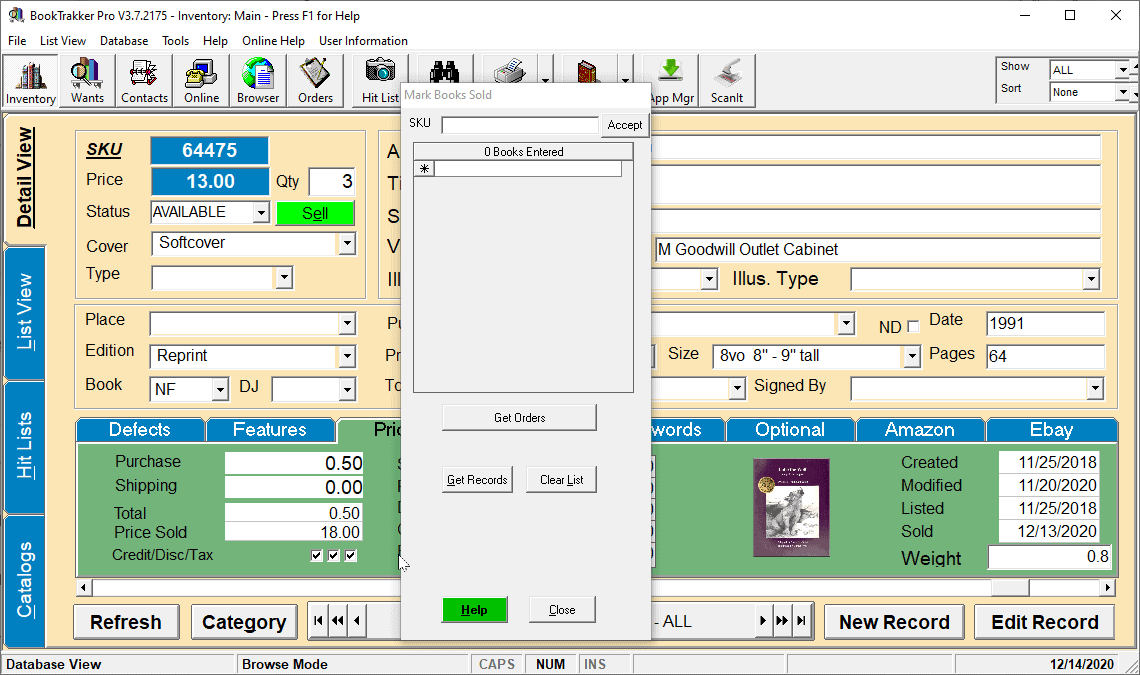This screenshot has height=675, width=1140.
Task: Open the Wants toolbar icon
Action: [x=87, y=81]
